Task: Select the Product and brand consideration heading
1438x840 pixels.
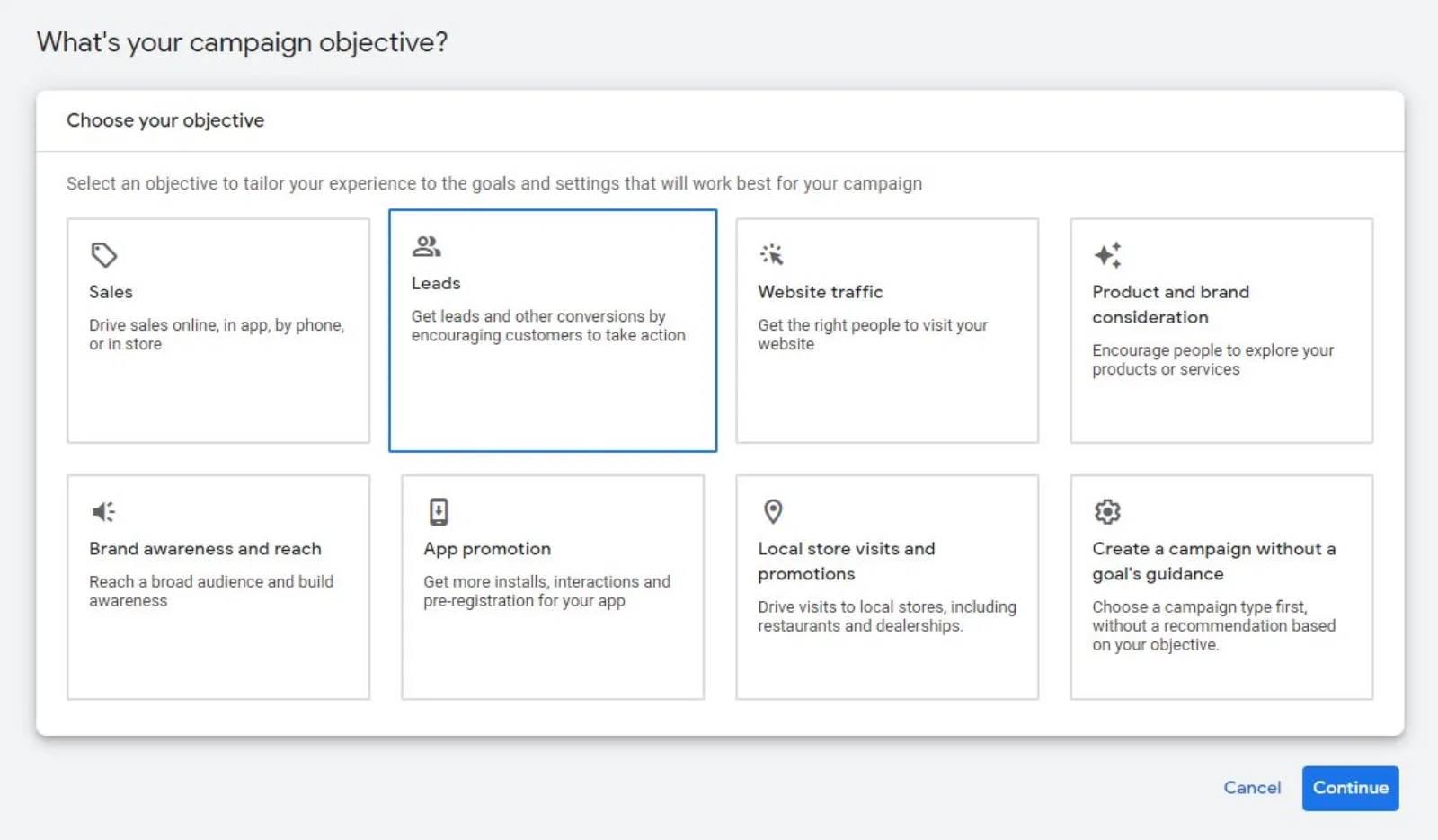Action: tap(1171, 305)
